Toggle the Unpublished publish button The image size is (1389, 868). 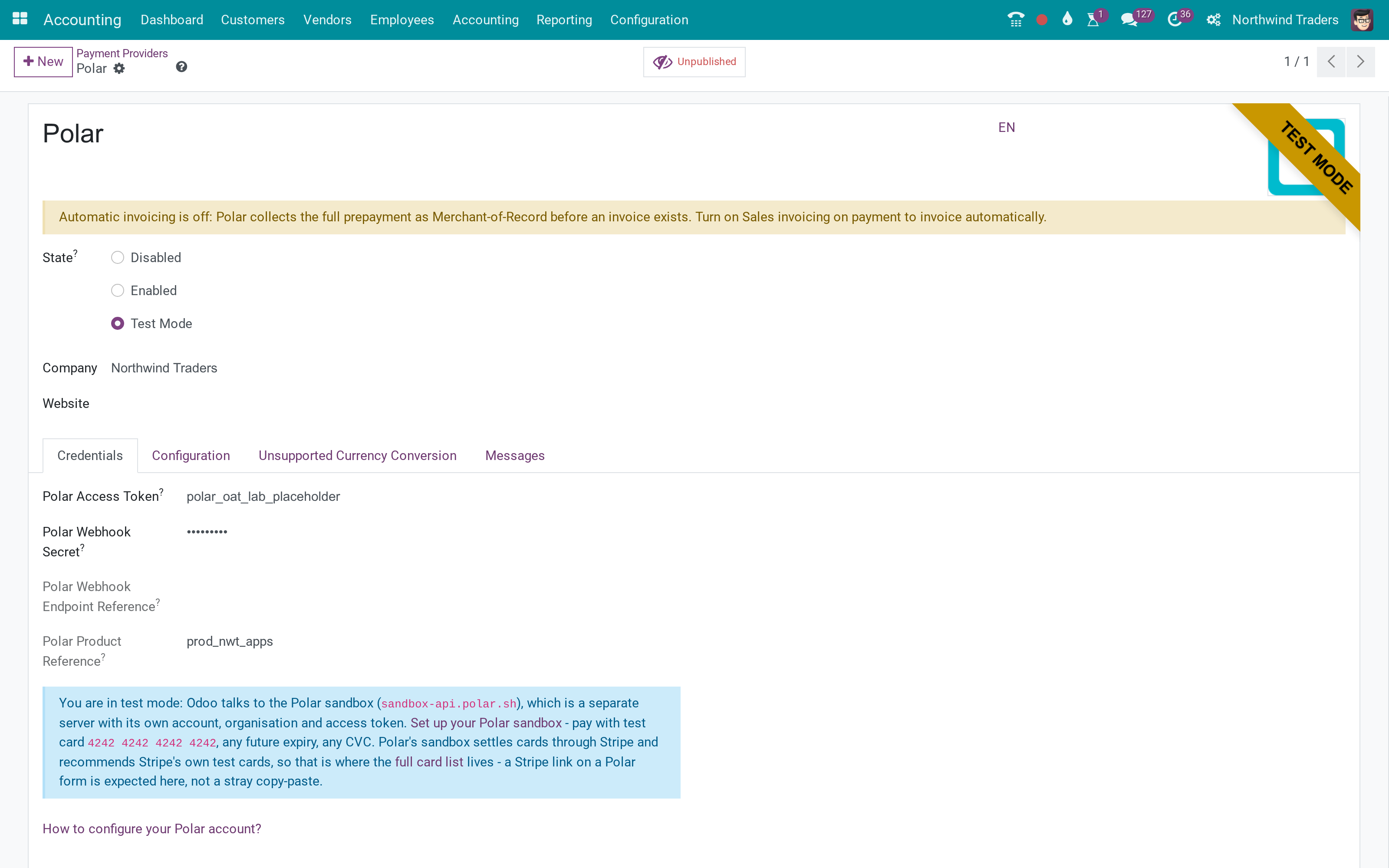(694, 62)
